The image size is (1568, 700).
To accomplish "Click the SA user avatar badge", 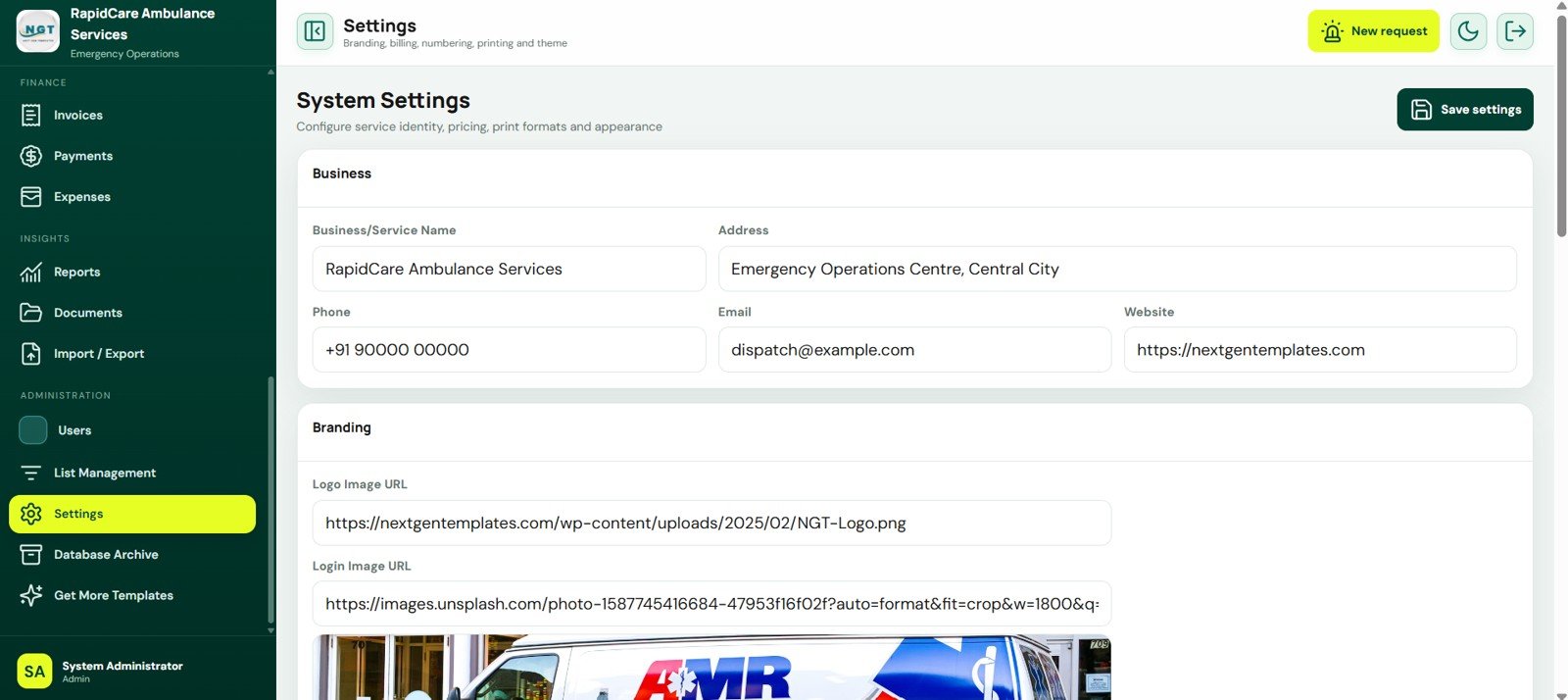I will tap(34, 672).
